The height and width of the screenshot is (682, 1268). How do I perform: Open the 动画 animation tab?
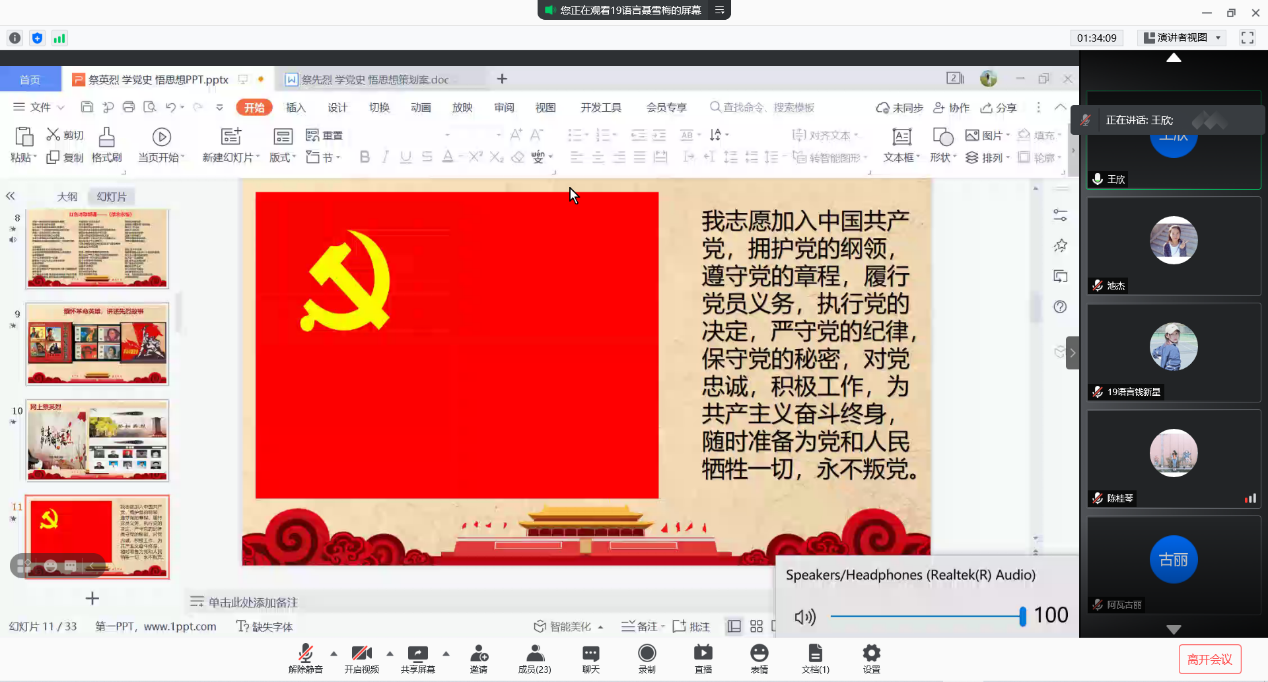point(420,107)
